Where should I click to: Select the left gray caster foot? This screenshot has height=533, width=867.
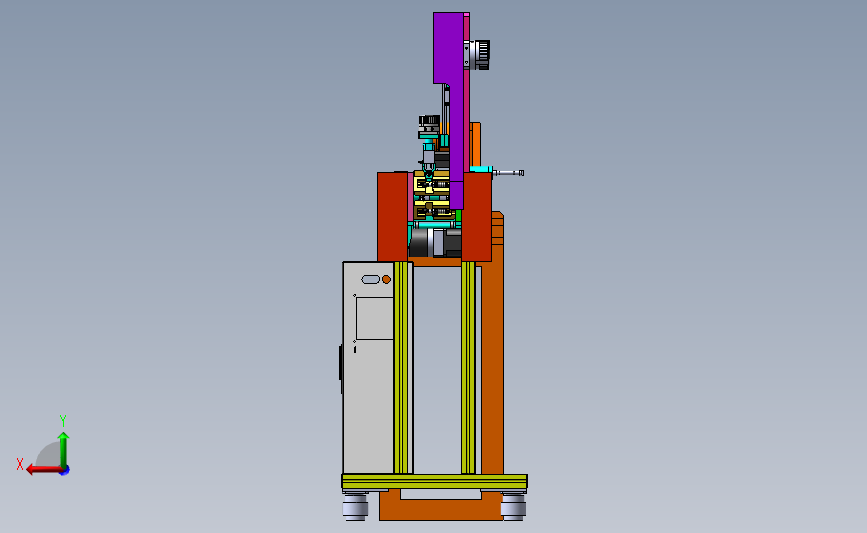(355, 506)
